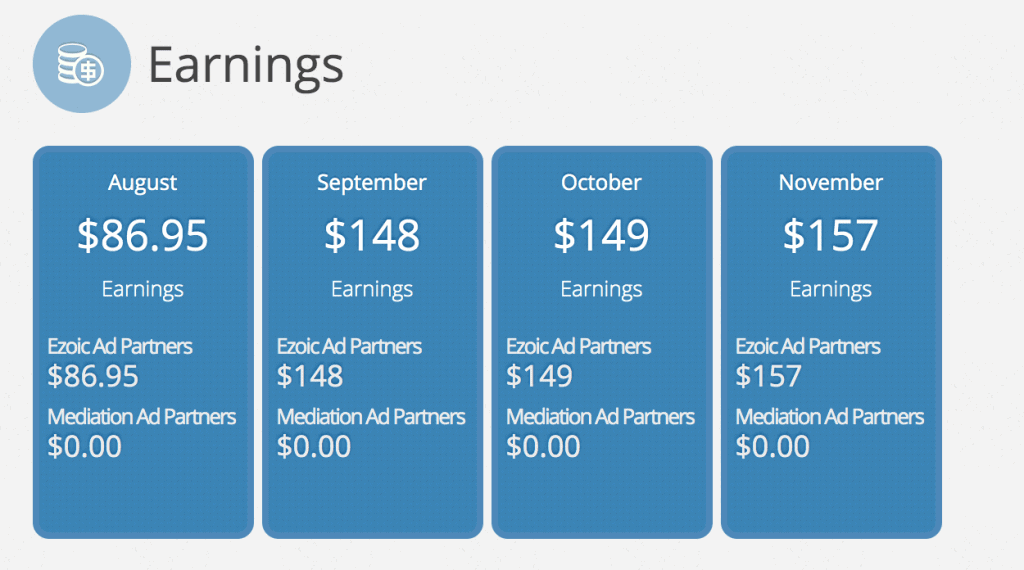1024x570 pixels.
Task: Click the $149 October total
Action: pyautogui.click(x=601, y=235)
